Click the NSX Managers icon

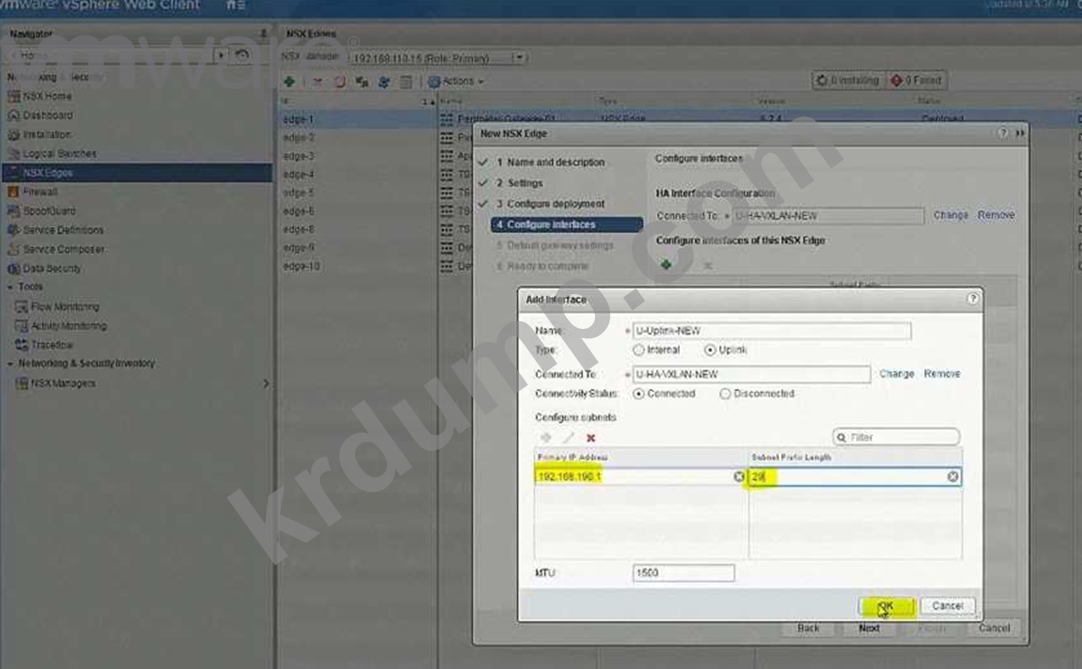[x=21, y=383]
